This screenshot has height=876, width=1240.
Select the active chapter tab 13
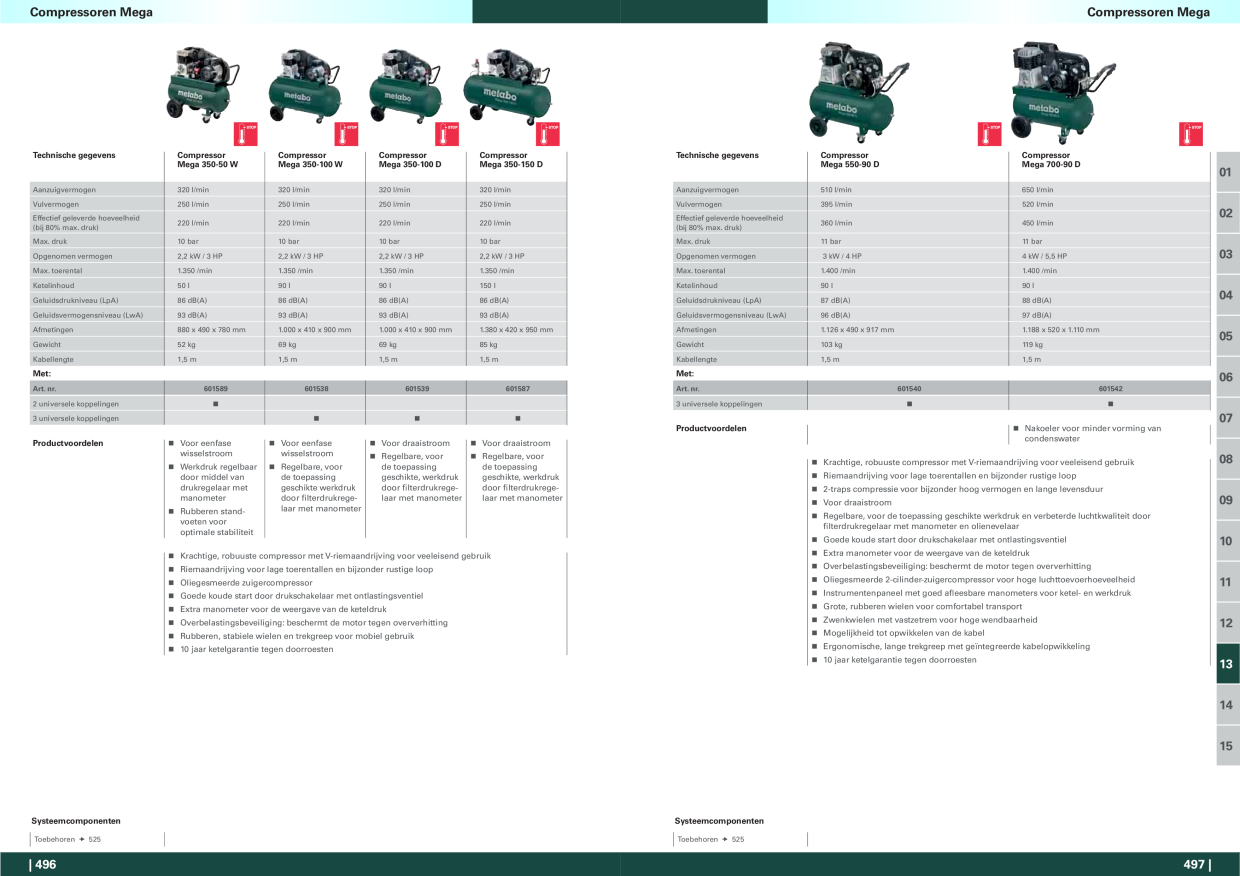pos(1227,664)
